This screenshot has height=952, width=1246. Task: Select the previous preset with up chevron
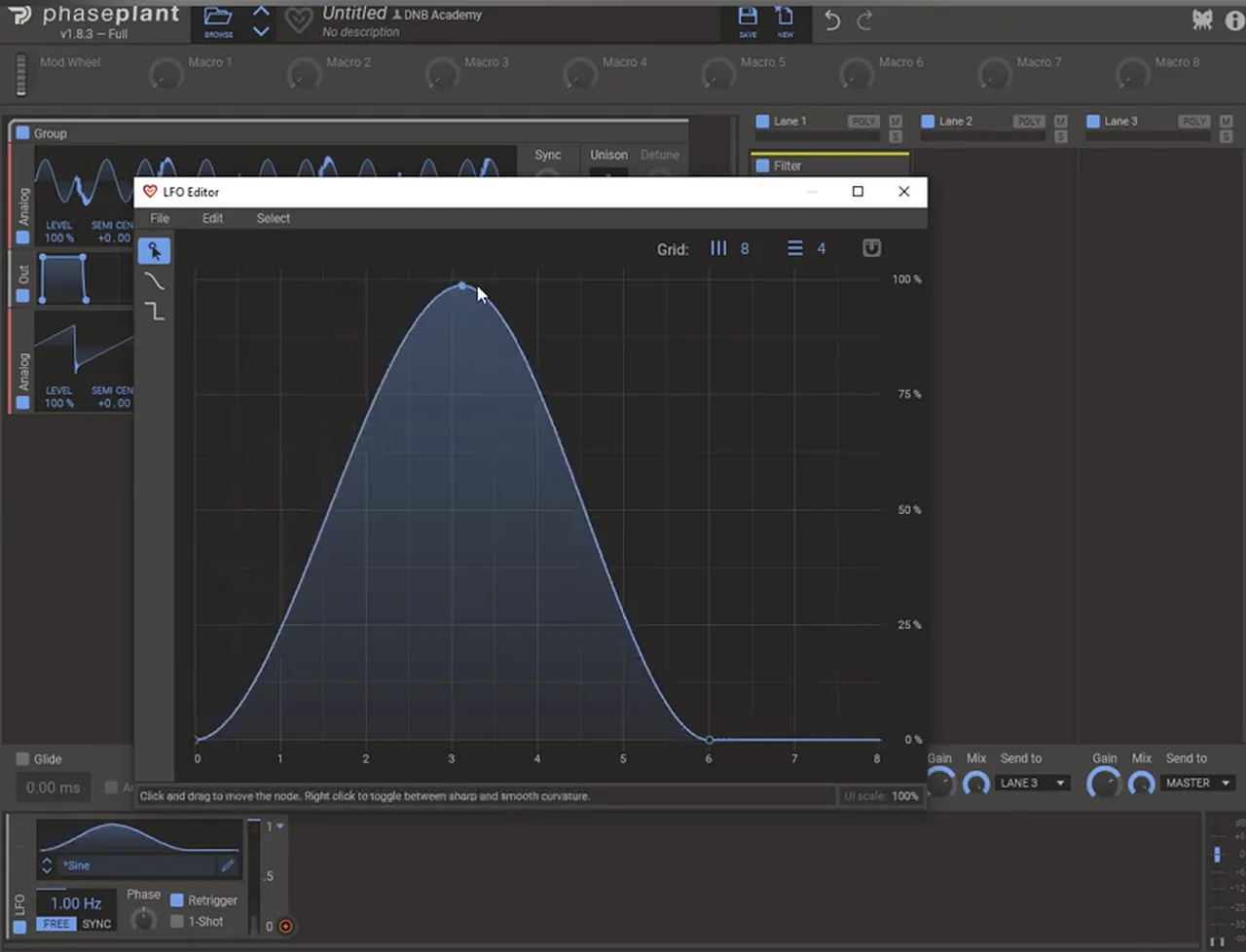[261, 12]
